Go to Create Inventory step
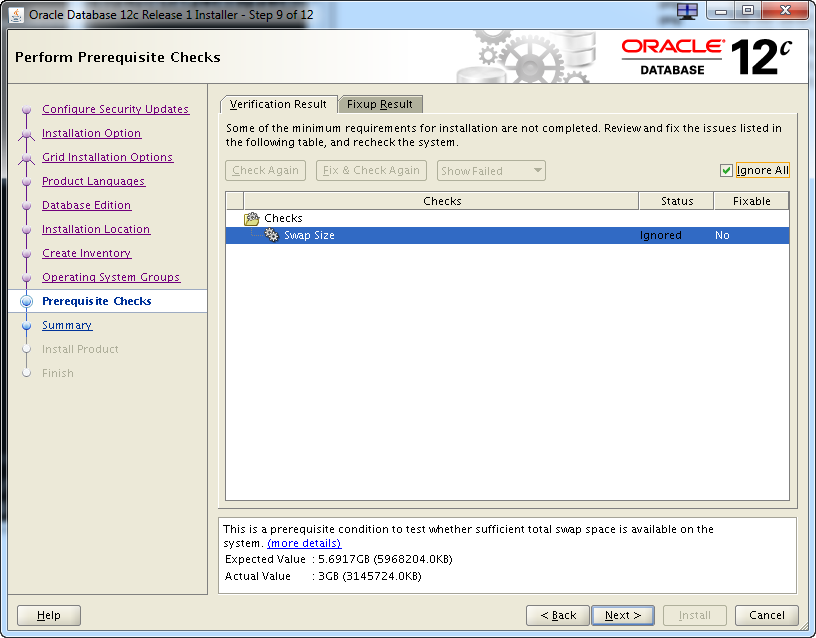816x638 pixels. click(86, 253)
